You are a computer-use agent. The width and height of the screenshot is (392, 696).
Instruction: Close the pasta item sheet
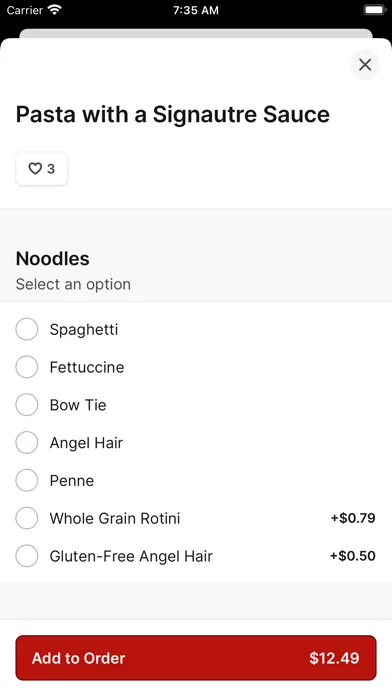[365, 65]
